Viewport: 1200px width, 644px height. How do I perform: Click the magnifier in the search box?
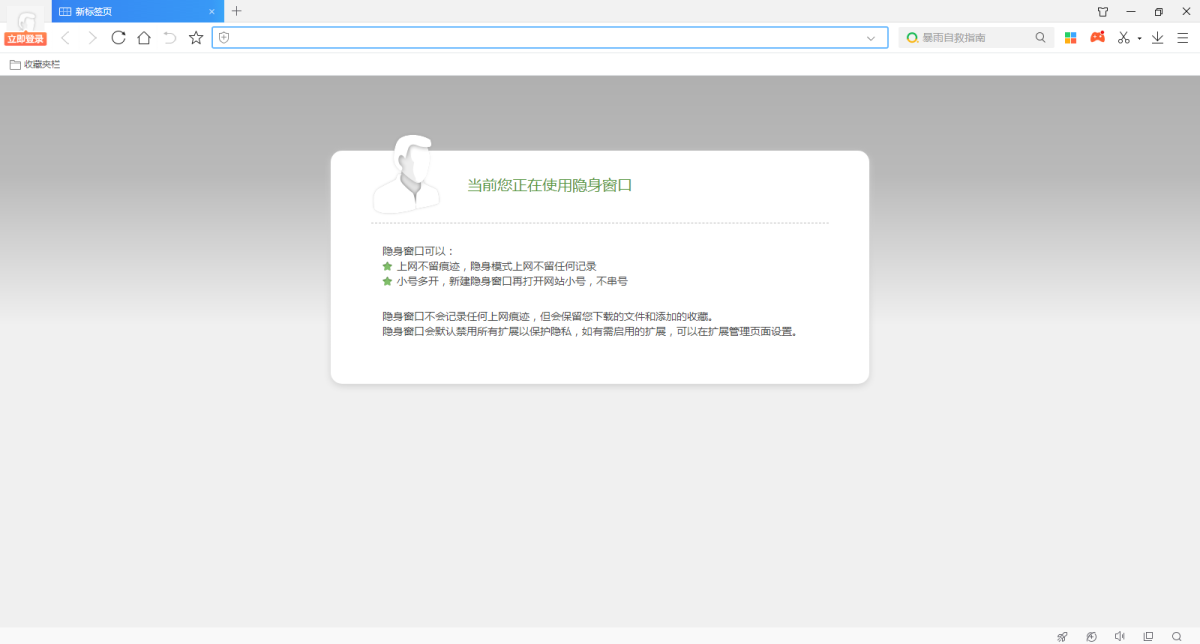click(x=1040, y=38)
